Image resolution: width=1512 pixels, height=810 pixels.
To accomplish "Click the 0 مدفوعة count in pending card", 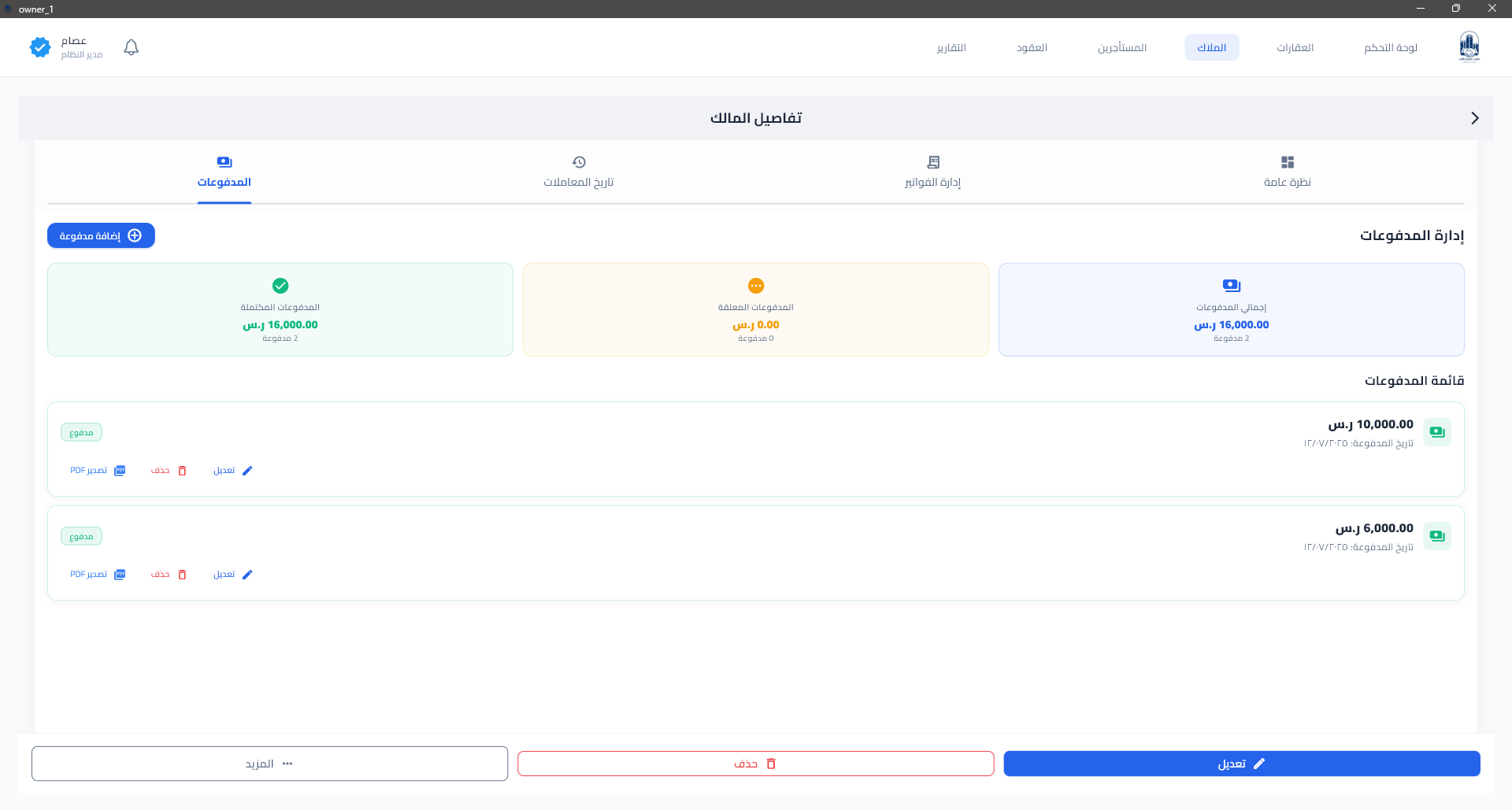I will pos(756,338).
